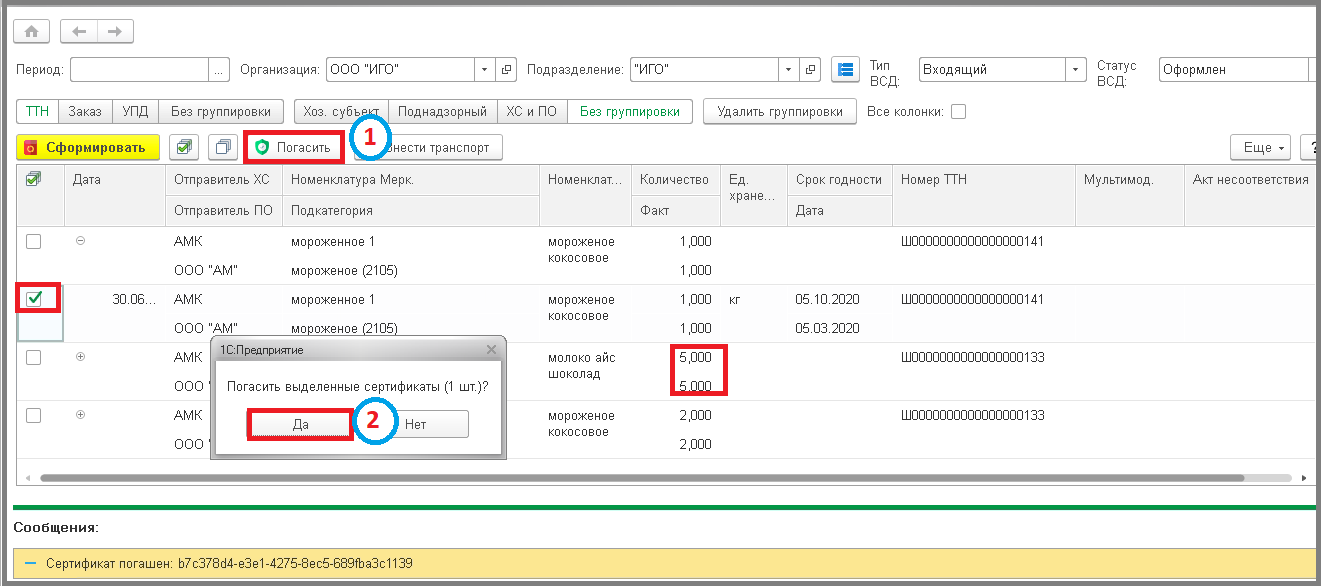Click the Срок годности column header
The image size is (1321, 586).
point(839,179)
